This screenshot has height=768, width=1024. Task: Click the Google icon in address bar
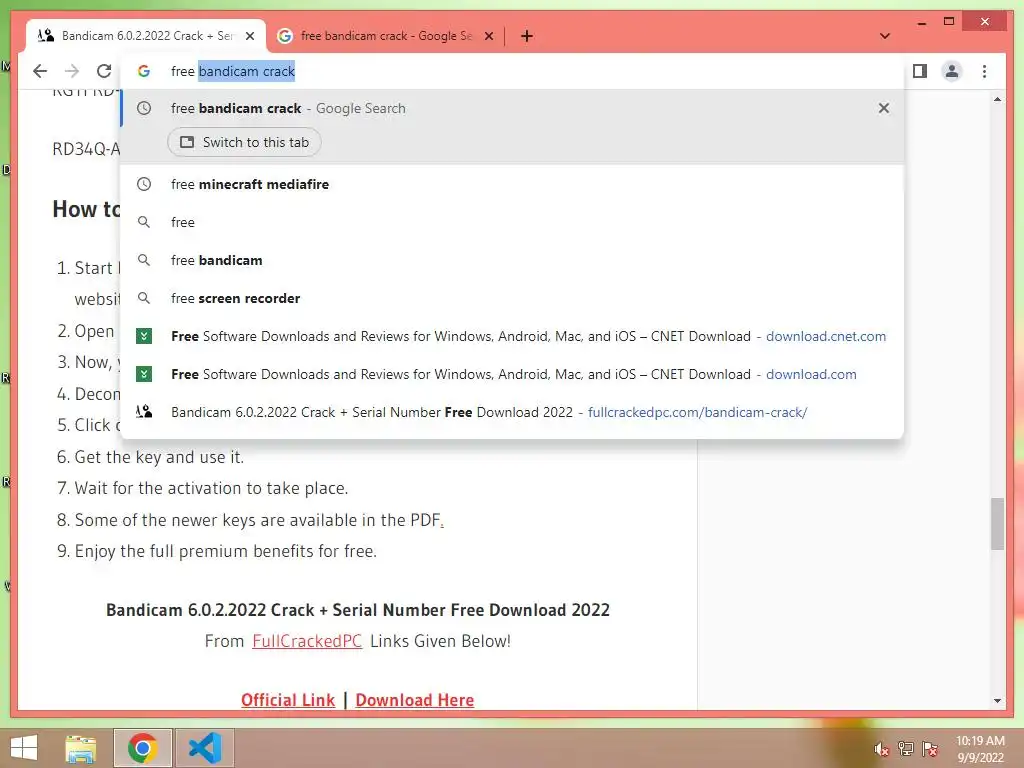point(144,71)
